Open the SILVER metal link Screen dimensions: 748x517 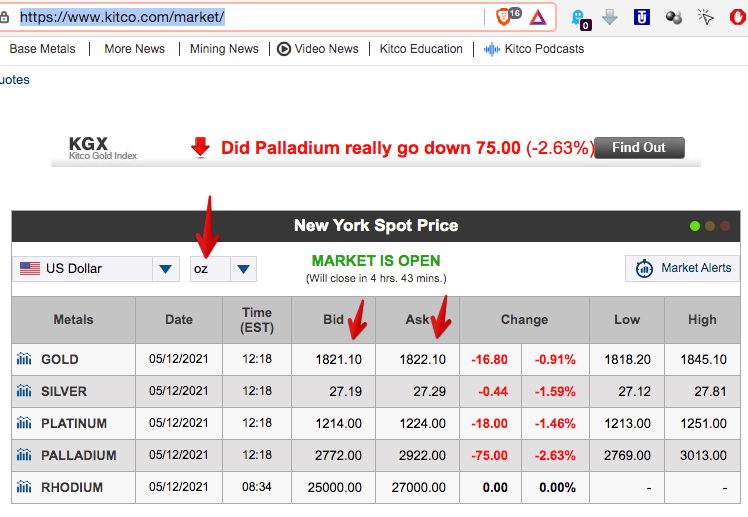[x=64, y=392]
